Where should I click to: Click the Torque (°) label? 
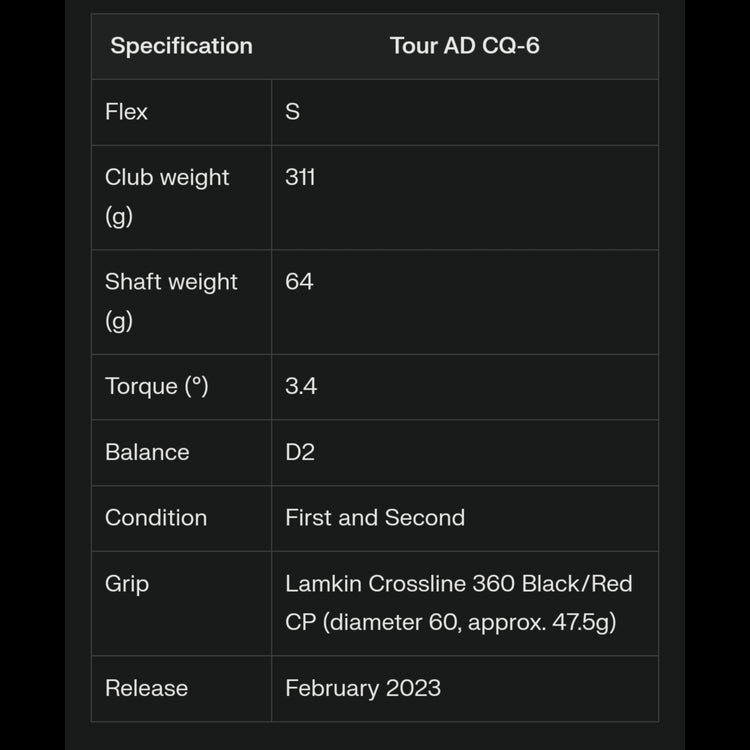[157, 386]
